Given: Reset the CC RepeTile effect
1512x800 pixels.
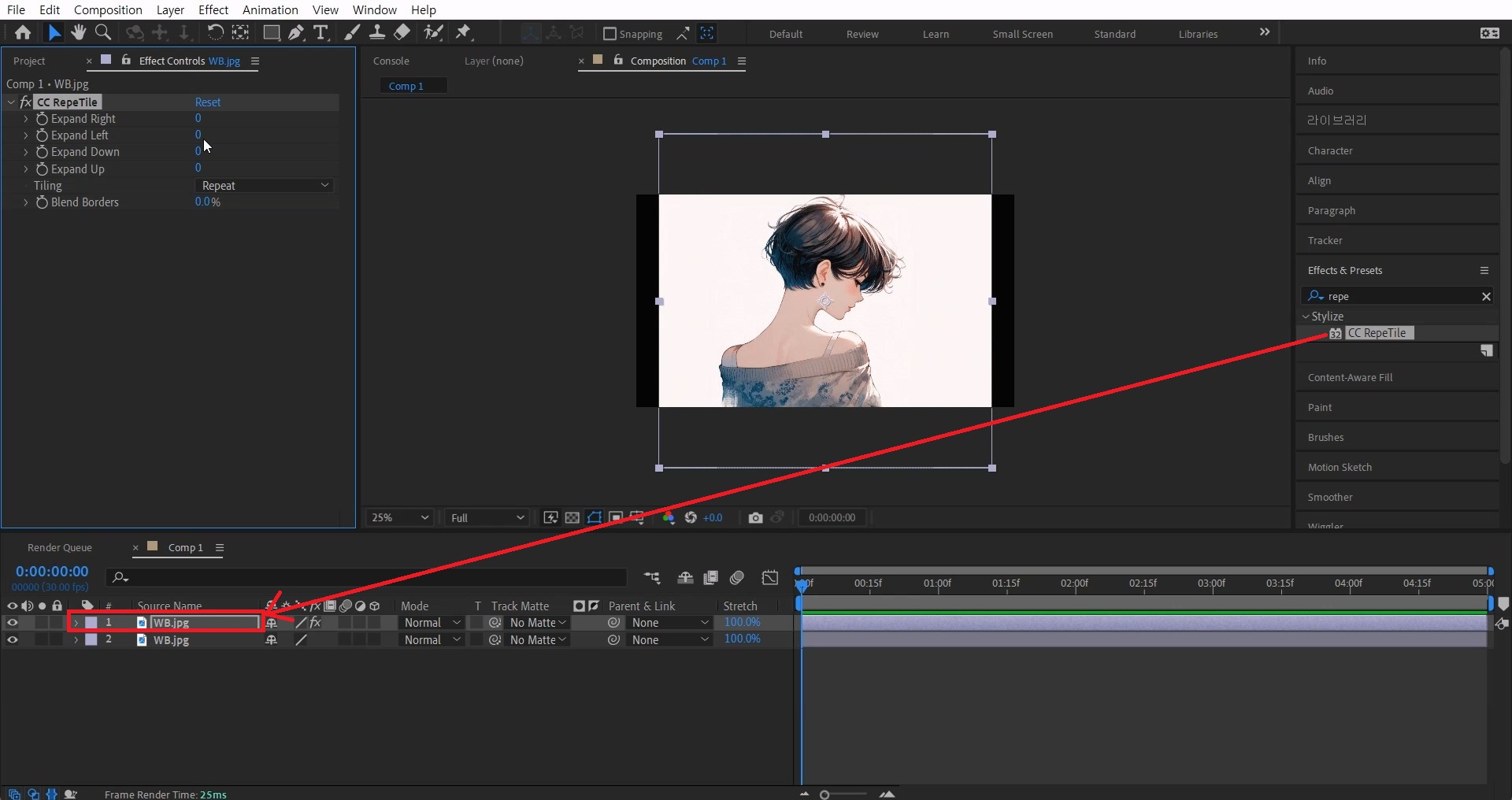Looking at the screenshot, I should tap(208, 102).
